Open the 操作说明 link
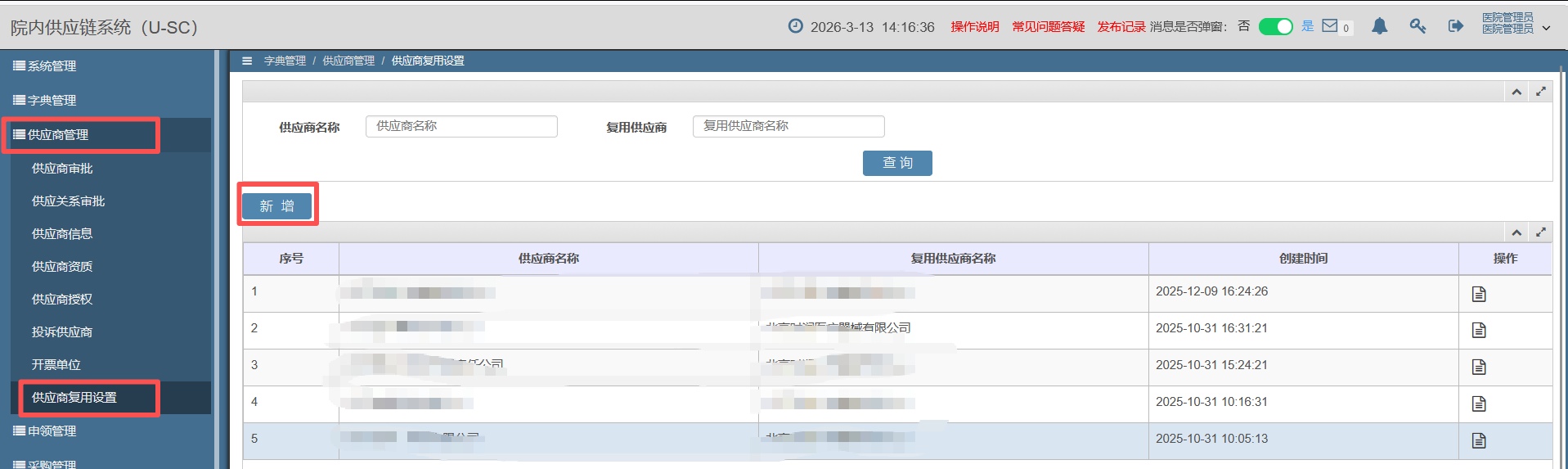The width and height of the screenshot is (1568, 469). point(974,27)
